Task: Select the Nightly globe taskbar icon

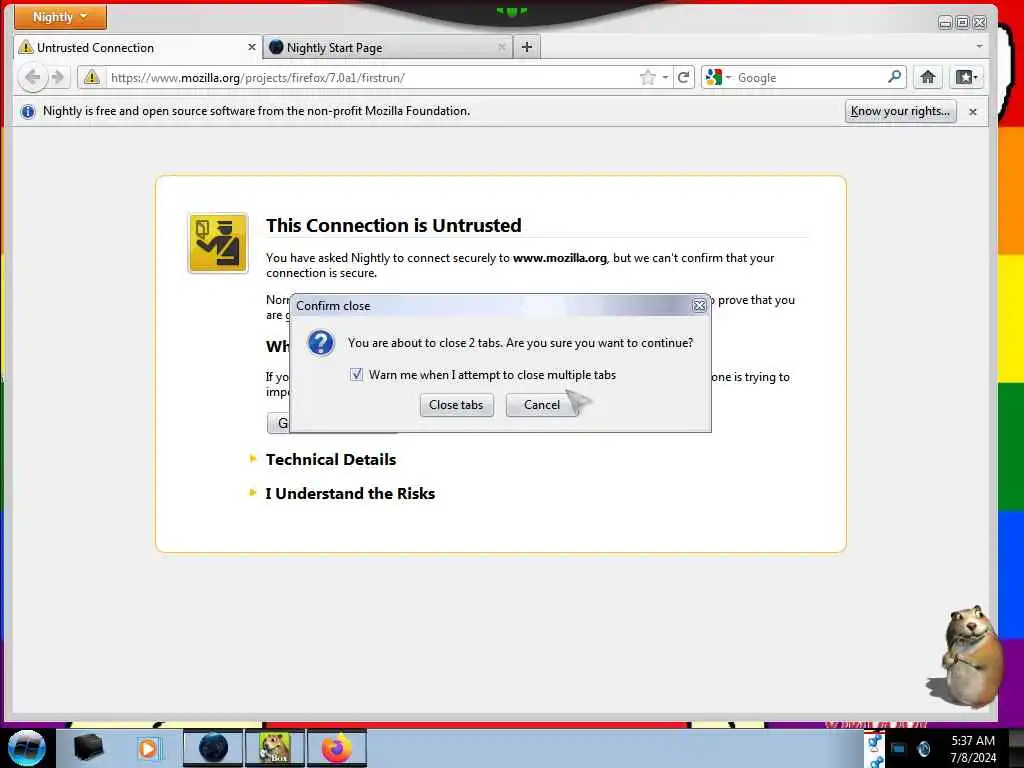Action: click(213, 748)
